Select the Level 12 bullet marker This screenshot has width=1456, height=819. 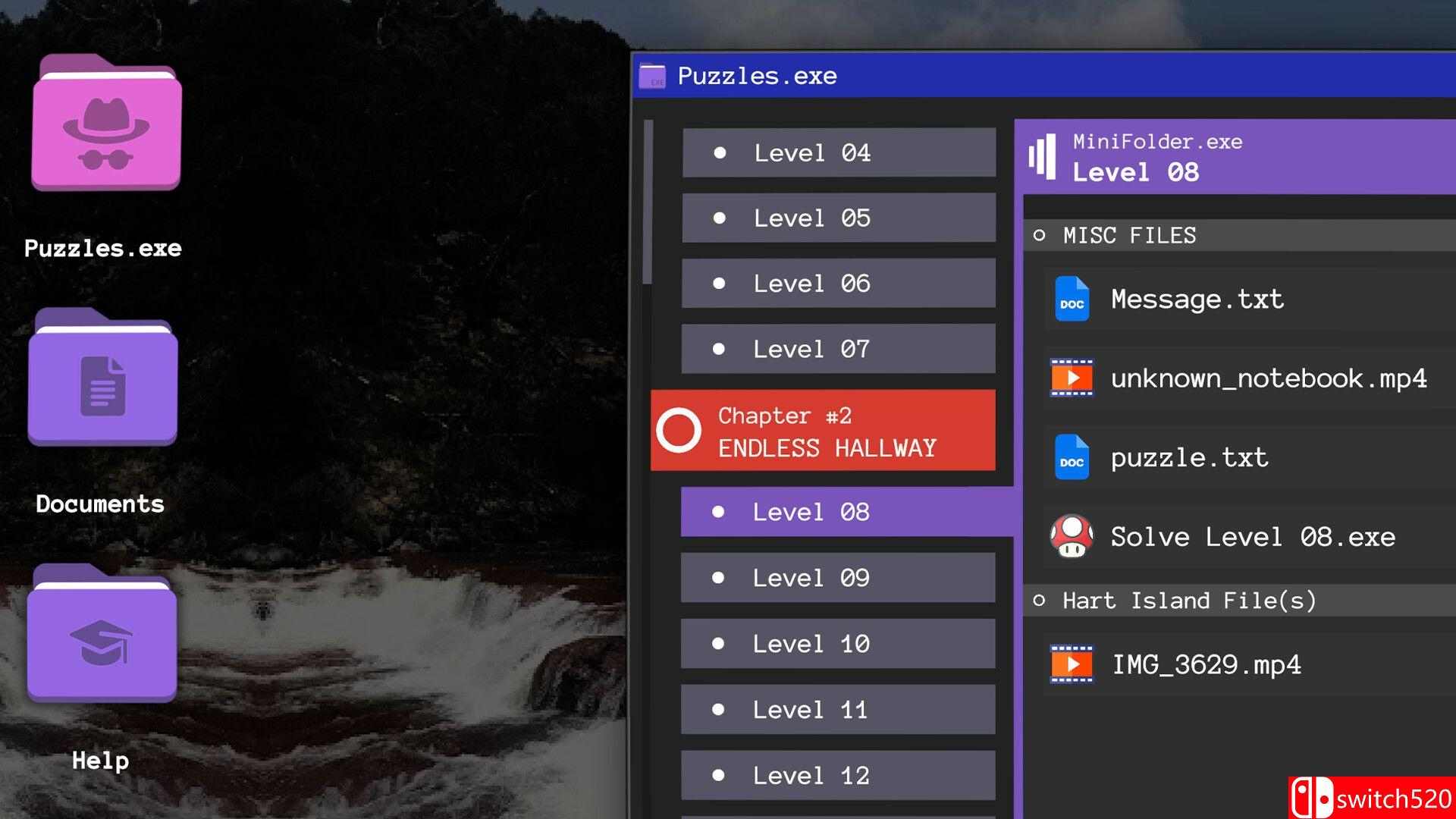point(718,775)
